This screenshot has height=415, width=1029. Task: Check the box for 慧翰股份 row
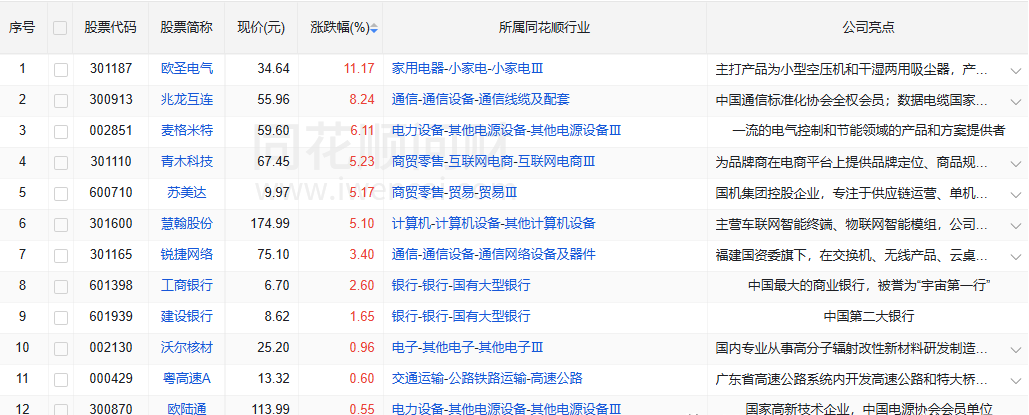click(x=61, y=225)
